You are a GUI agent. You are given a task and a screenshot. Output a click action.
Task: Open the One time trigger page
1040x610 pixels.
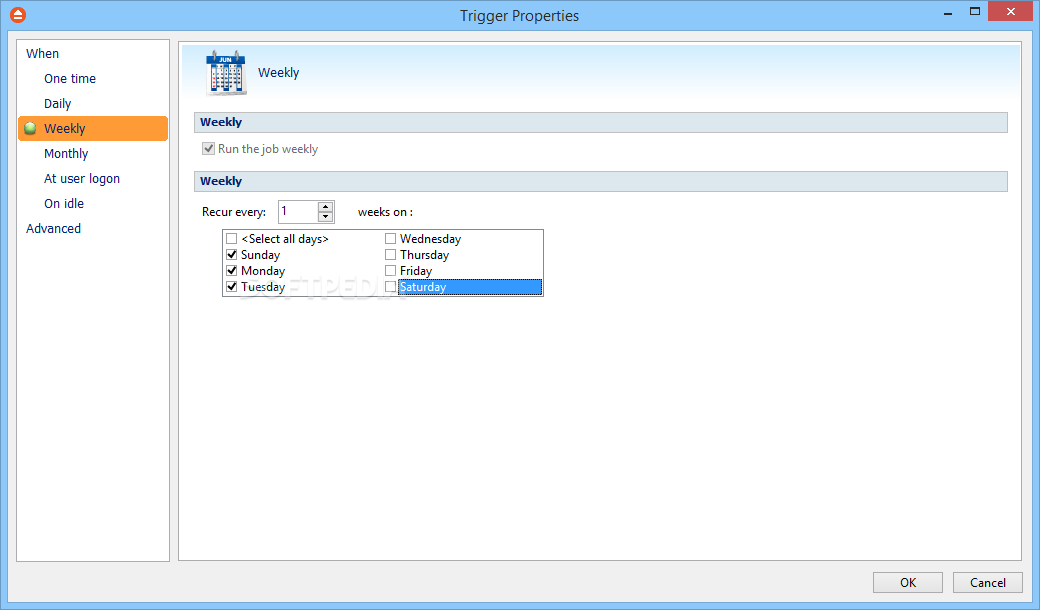(70, 78)
